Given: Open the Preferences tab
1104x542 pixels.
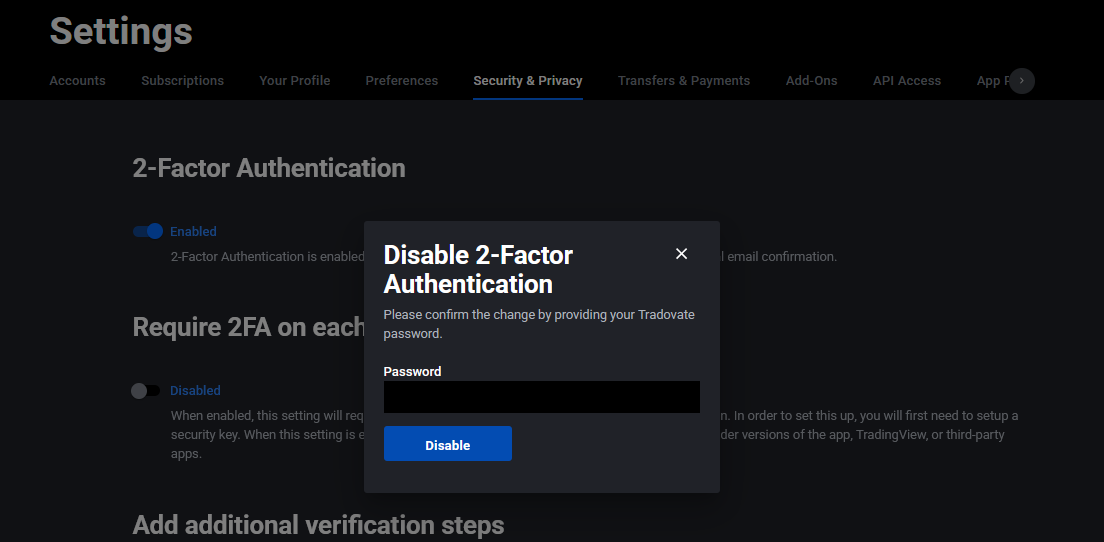Looking at the screenshot, I should [401, 80].
